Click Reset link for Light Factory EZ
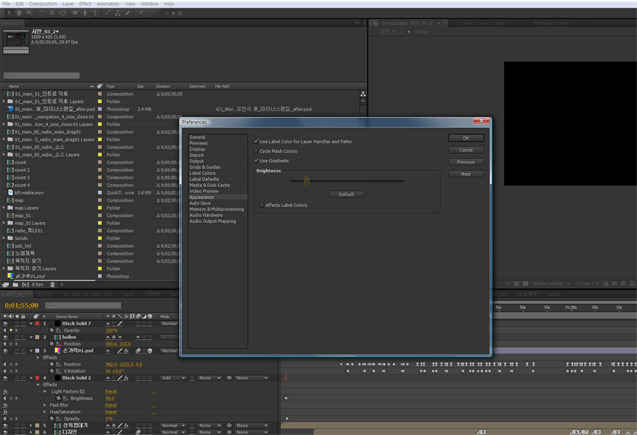Viewport: 637px width, 435px height. [x=111, y=392]
